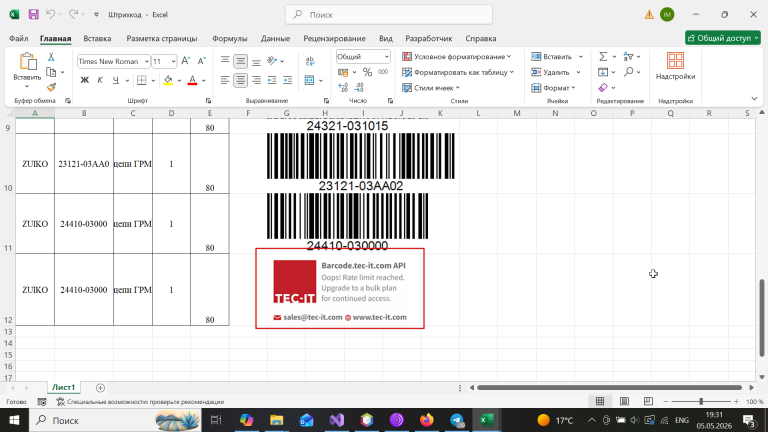
Task: Cut selection with scissors icon
Action: click(x=51, y=57)
